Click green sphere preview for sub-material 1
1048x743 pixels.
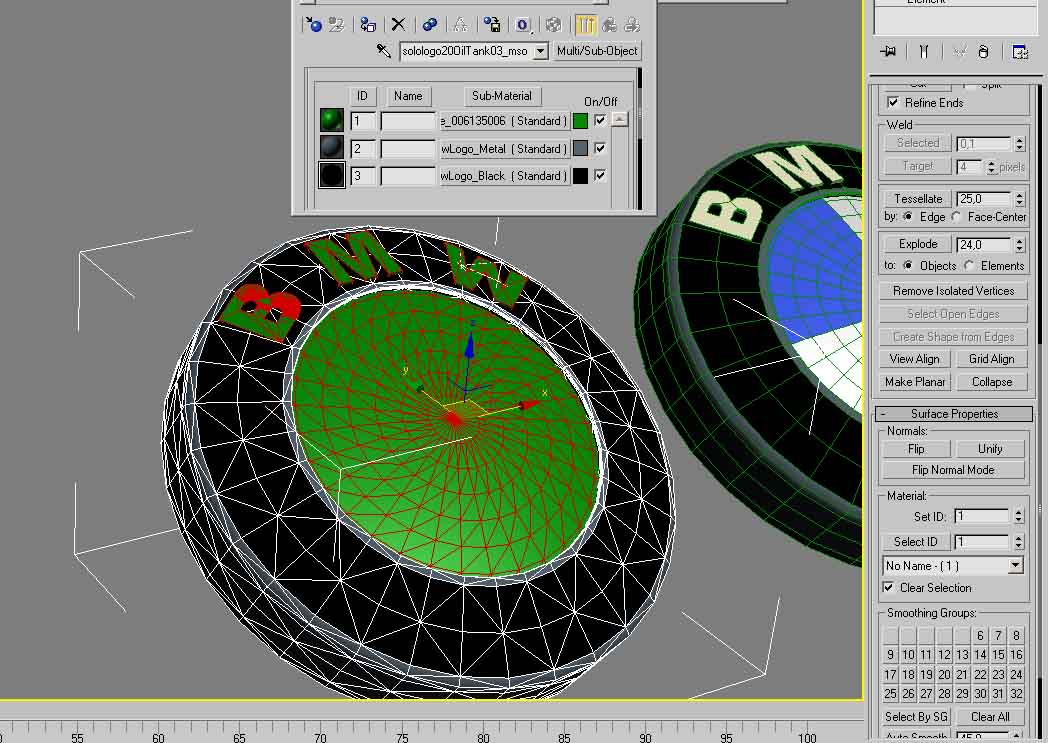332,120
